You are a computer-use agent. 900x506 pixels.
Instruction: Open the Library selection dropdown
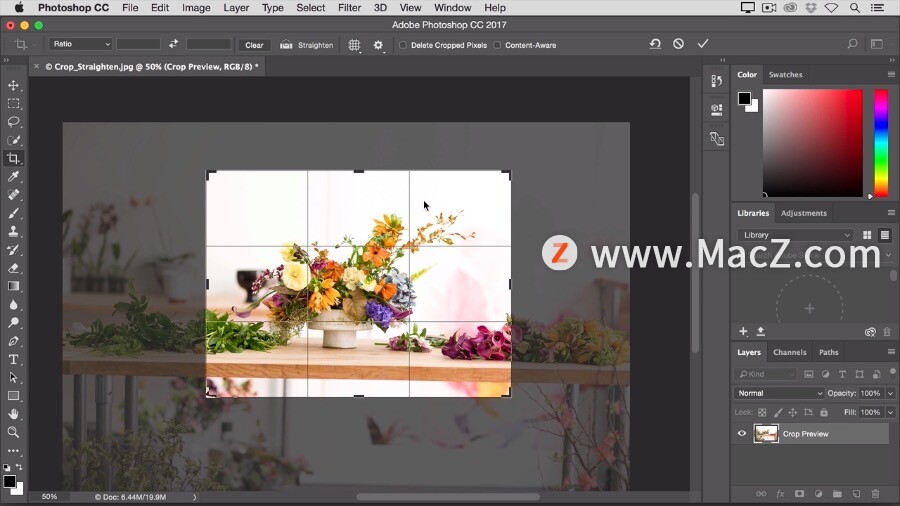796,235
